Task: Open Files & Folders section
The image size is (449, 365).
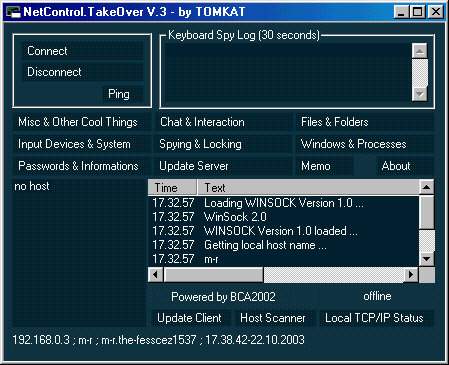Action: pos(365,122)
